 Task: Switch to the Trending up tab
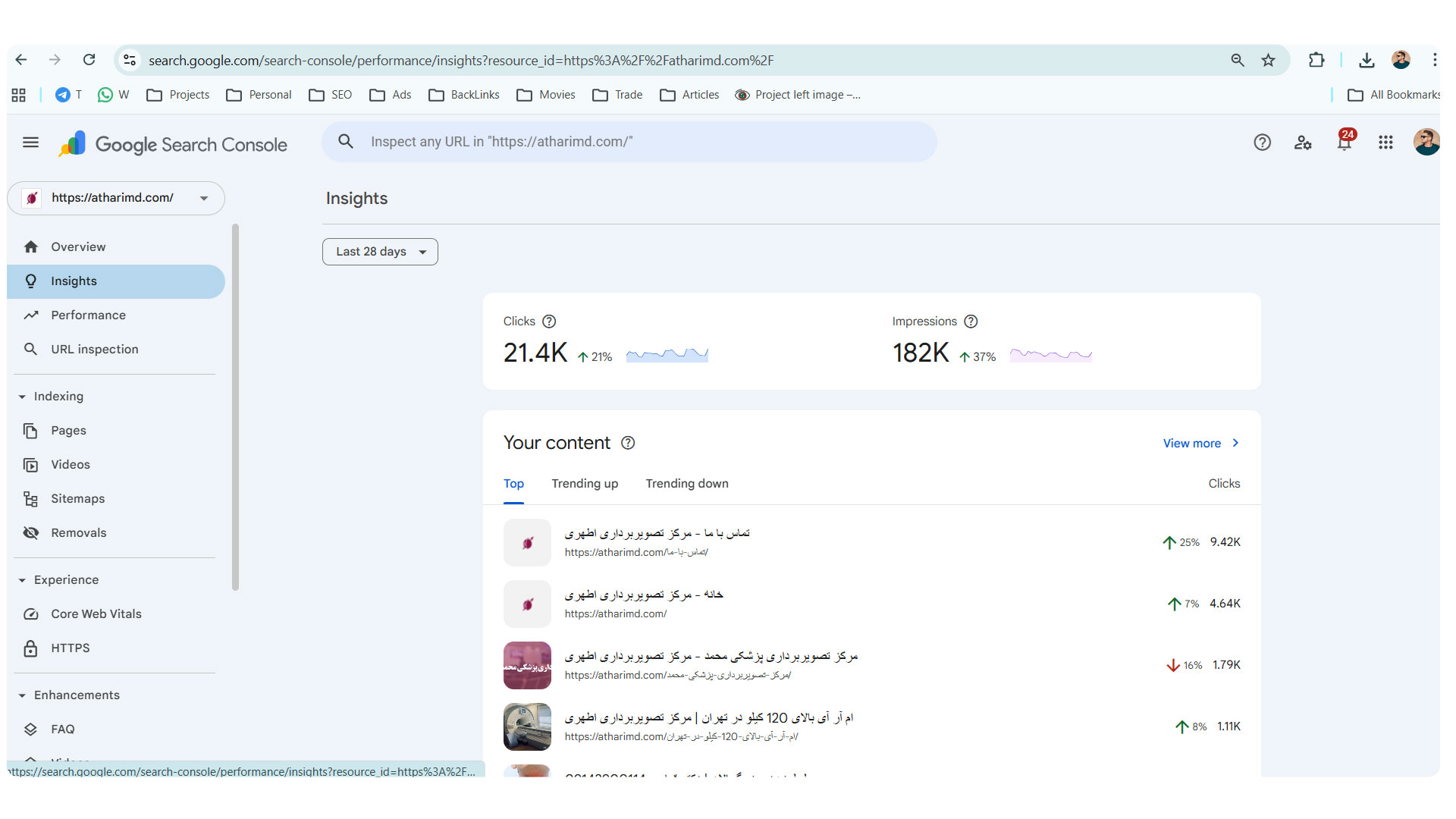click(x=585, y=484)
